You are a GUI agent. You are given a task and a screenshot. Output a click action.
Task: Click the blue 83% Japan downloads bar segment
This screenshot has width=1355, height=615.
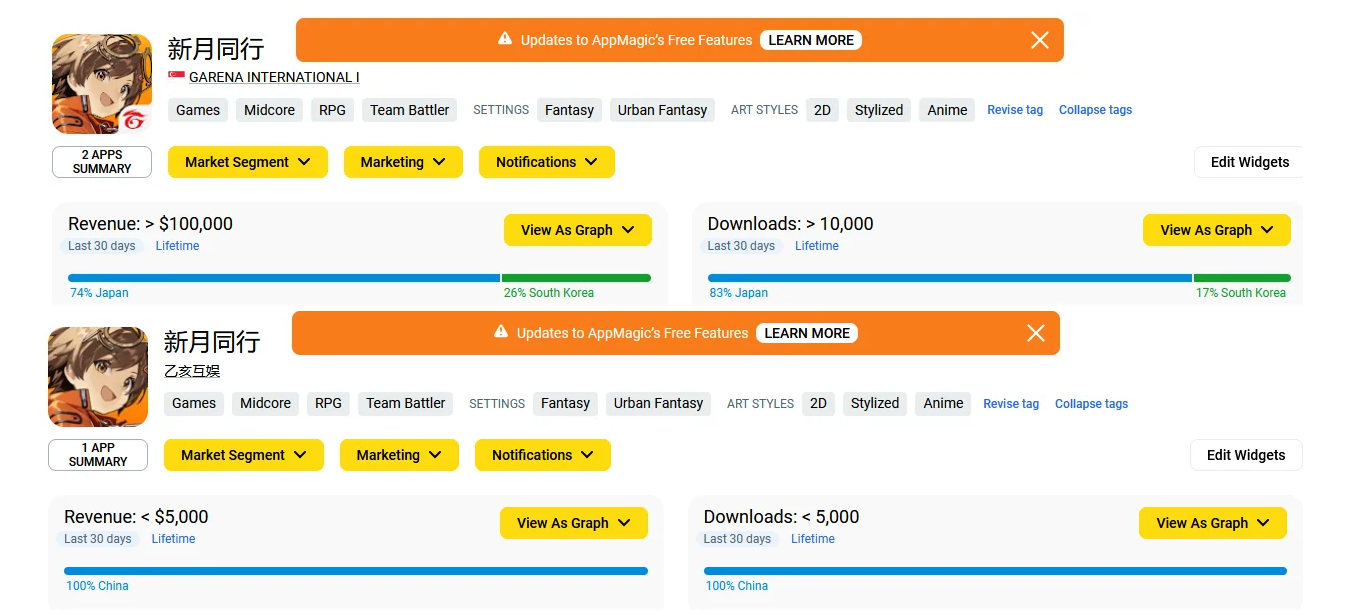(x=950, y=278)
